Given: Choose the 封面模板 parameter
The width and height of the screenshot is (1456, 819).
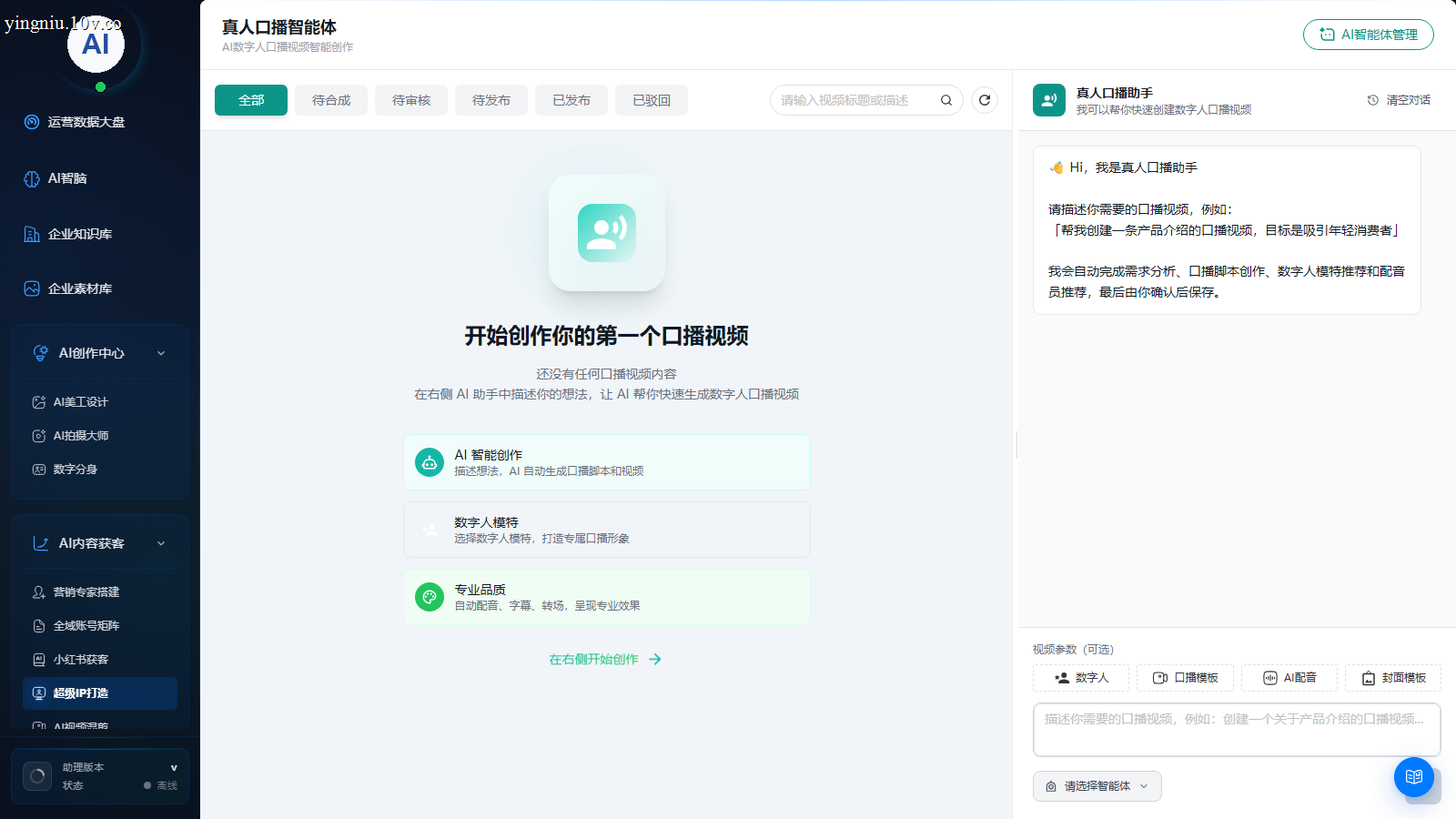Looking at the screenshot, I should click(1393, 678).
